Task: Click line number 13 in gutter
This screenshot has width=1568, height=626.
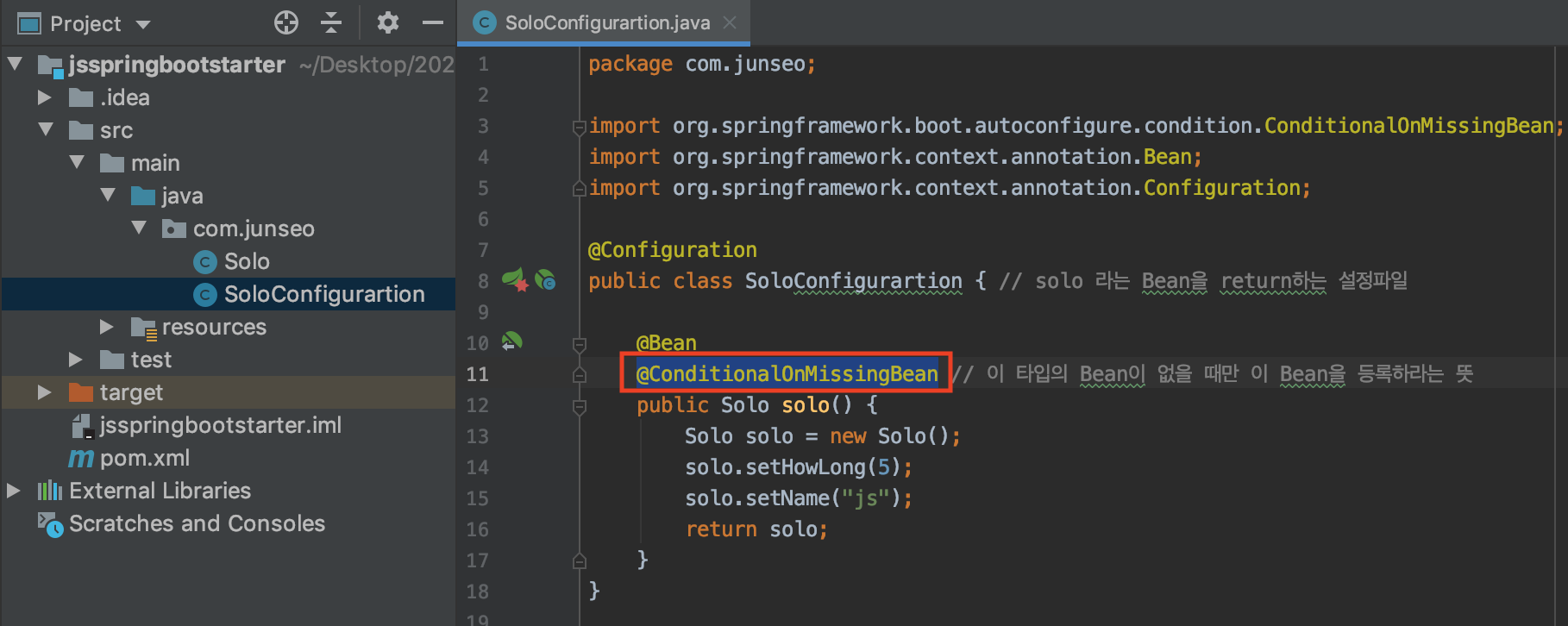Action: click(x=477, y=436)
